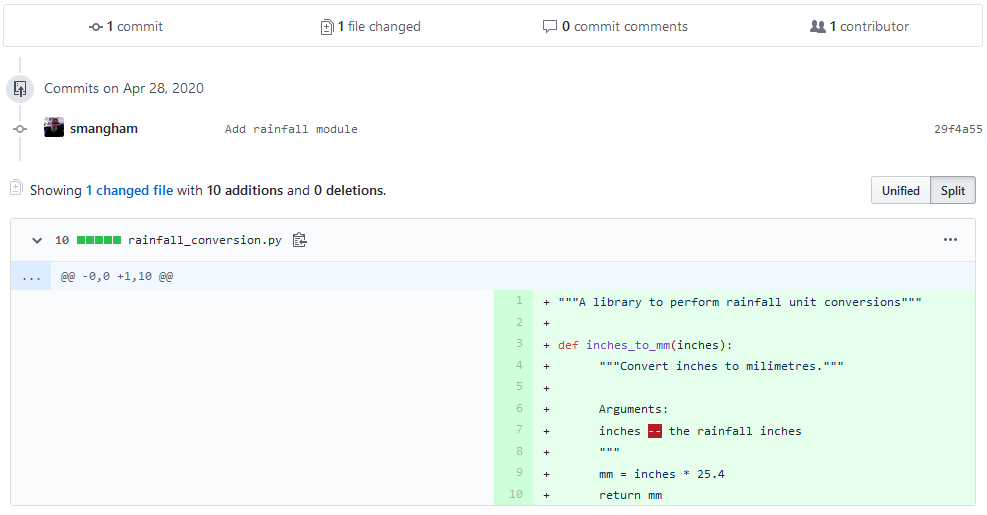Click the '10' changed-lines count beside the diffstat
987x515 pixels.
(x=62, y=240)
